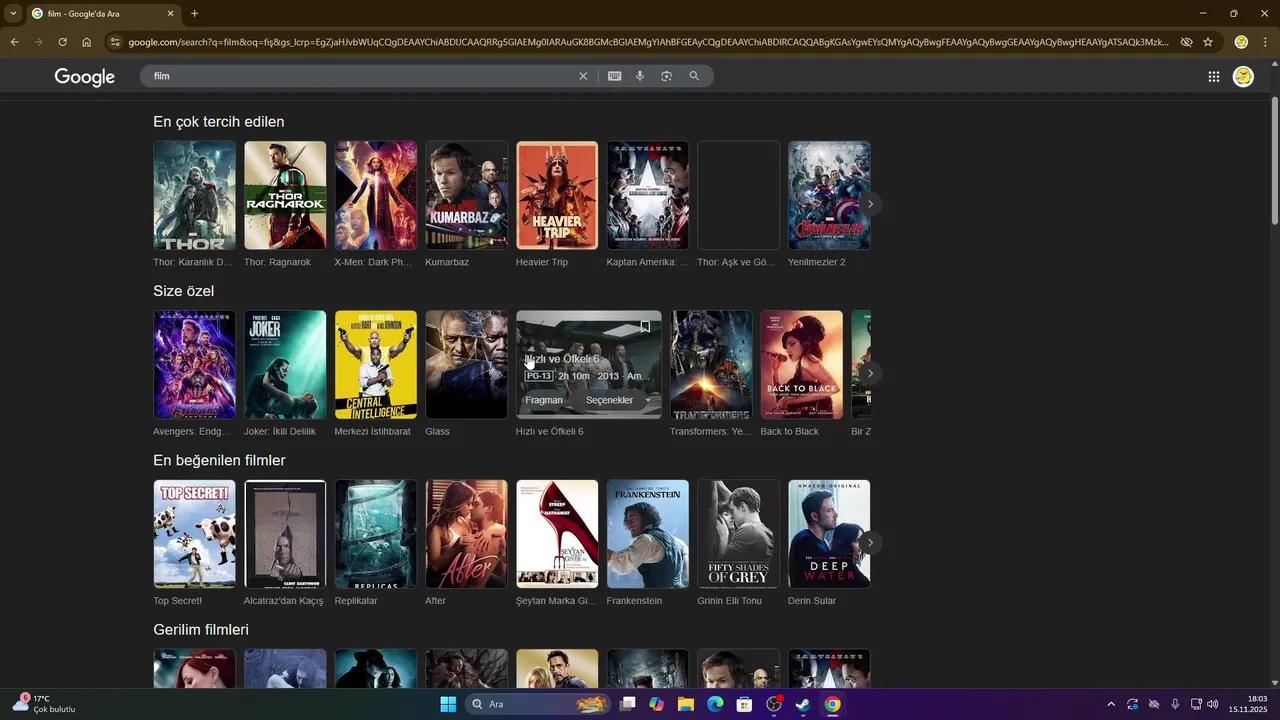Open Alcatraz'dan Kaçış poster
The width and height of the screenshot is (1280, 720).
pyautogui.click(x=285, y=534)
